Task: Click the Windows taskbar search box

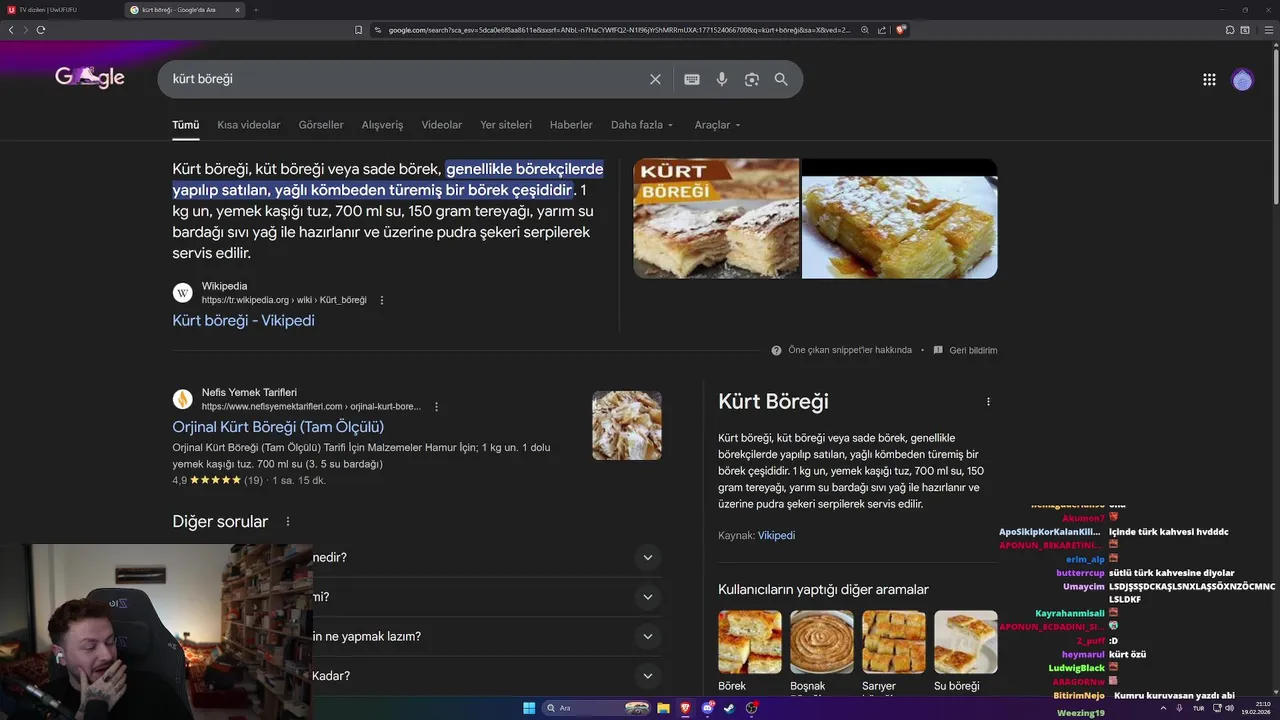Action: 596,708
